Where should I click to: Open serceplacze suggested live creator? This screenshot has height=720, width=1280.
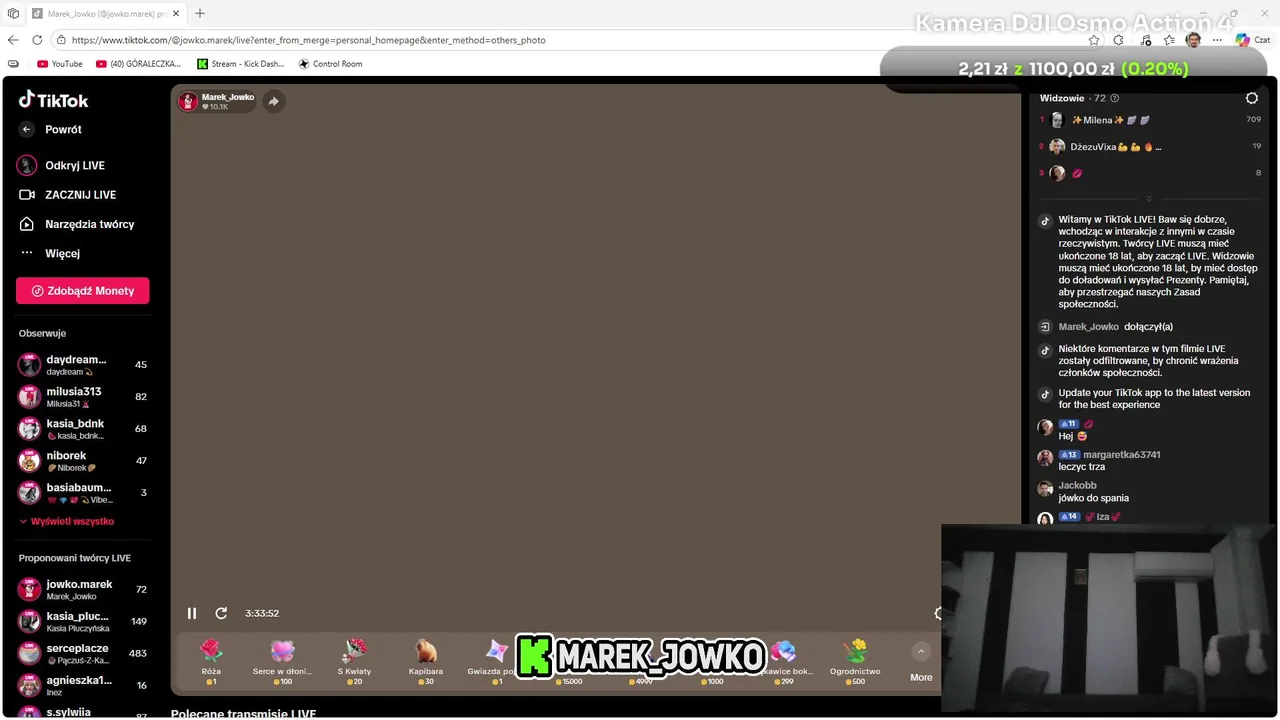click(x=82, y=653)
